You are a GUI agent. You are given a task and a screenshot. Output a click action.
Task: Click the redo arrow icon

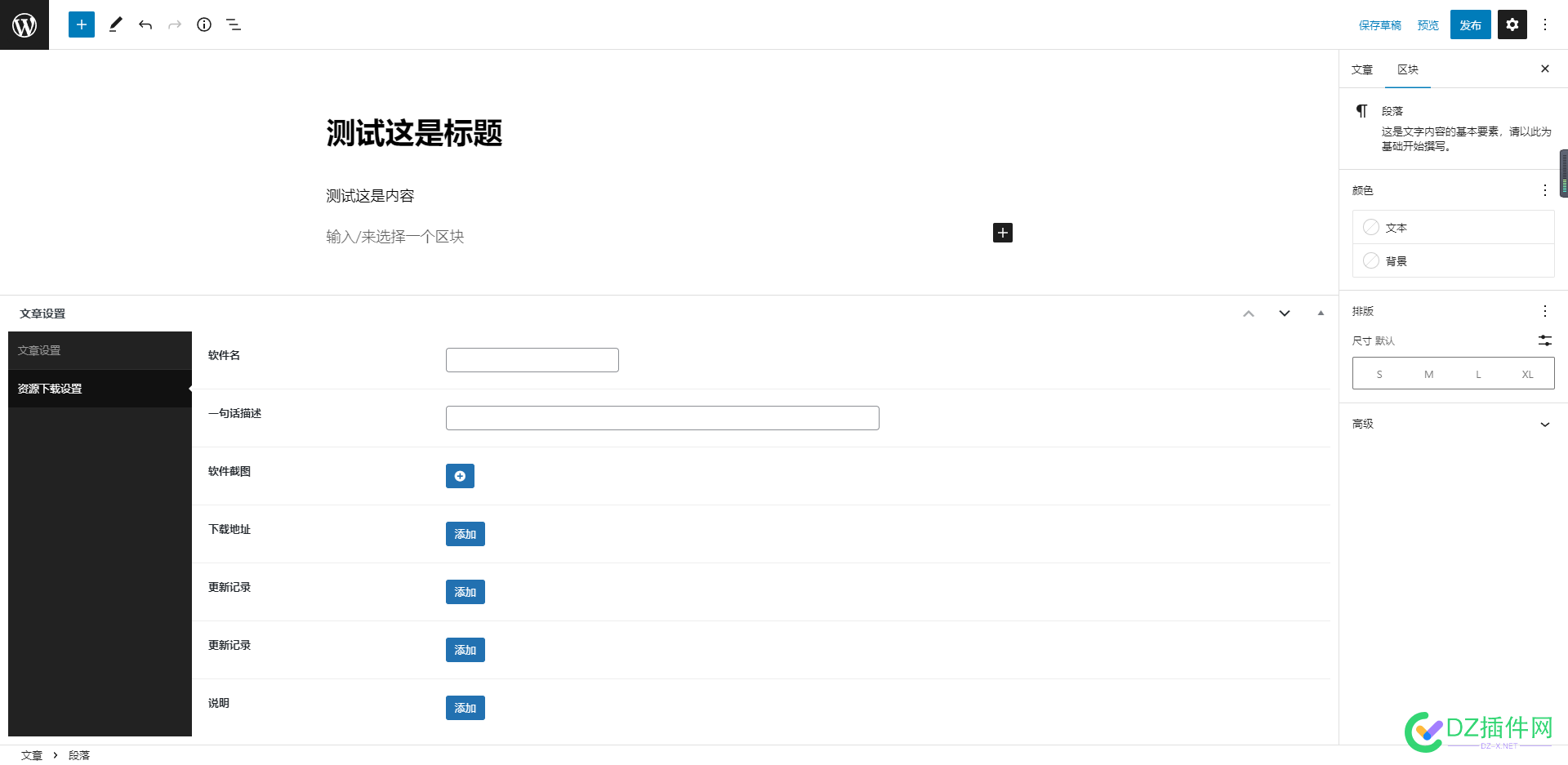tap(175, 24)
